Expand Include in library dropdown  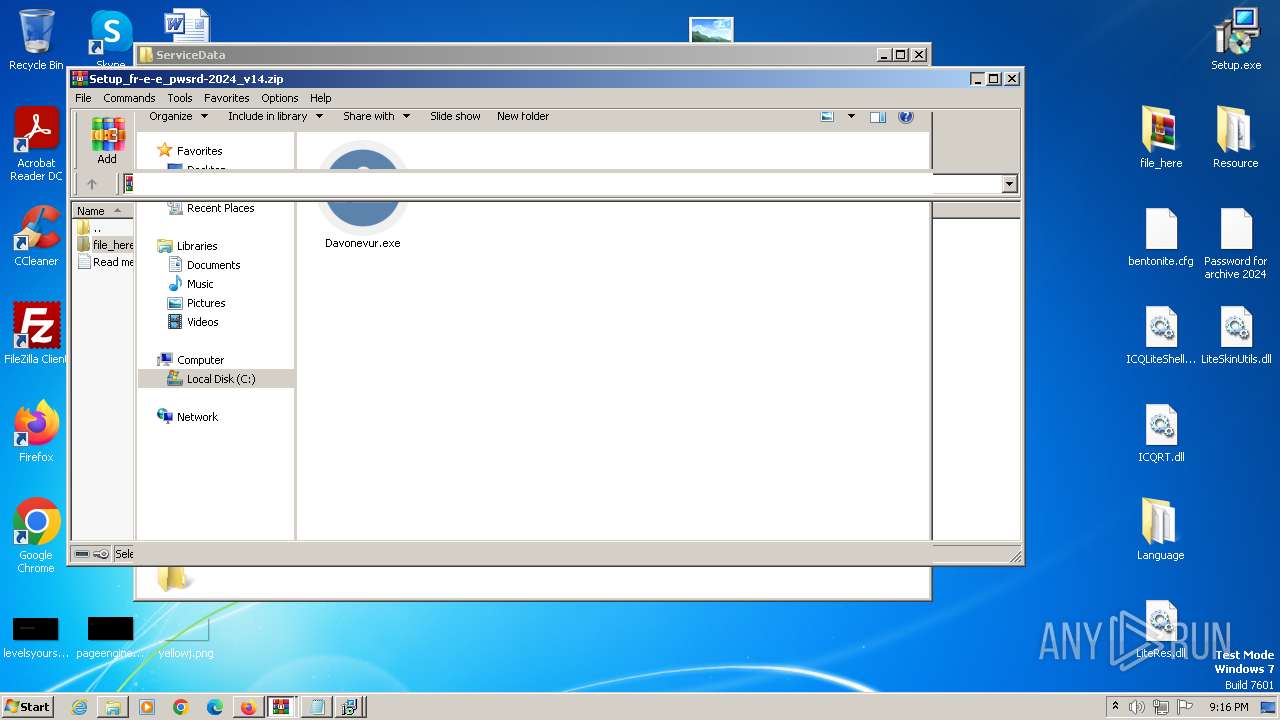pyautogui.click(x=275, y=116)
